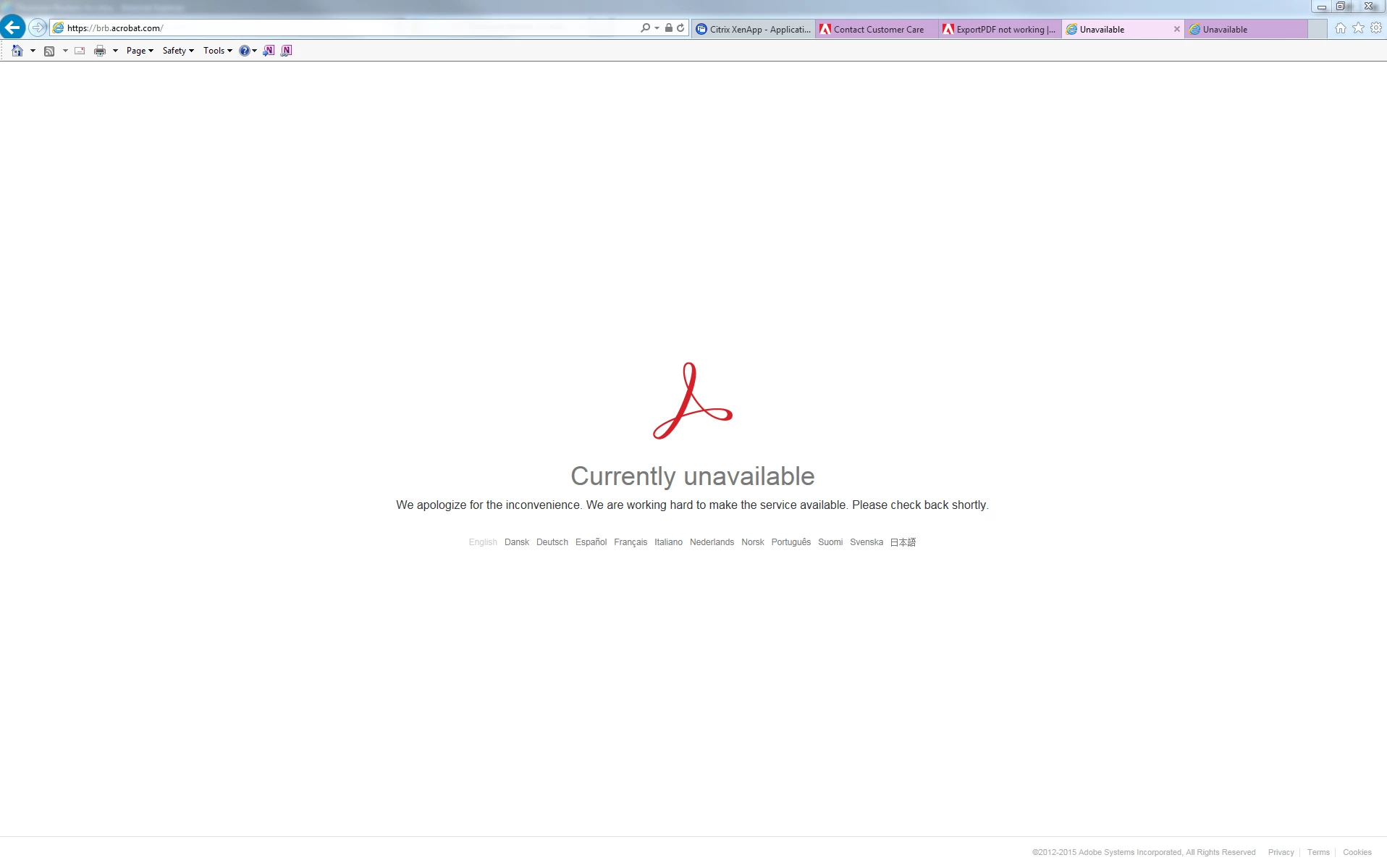Open a new tab with the blank tab button
Image resolution: width=1387 pixels, height=868 pixels.
click(x=1318, y=30)
